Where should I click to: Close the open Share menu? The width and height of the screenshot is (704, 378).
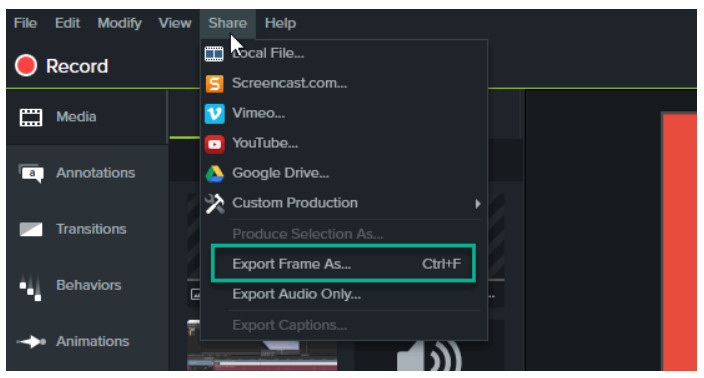[x=228, y=23]
